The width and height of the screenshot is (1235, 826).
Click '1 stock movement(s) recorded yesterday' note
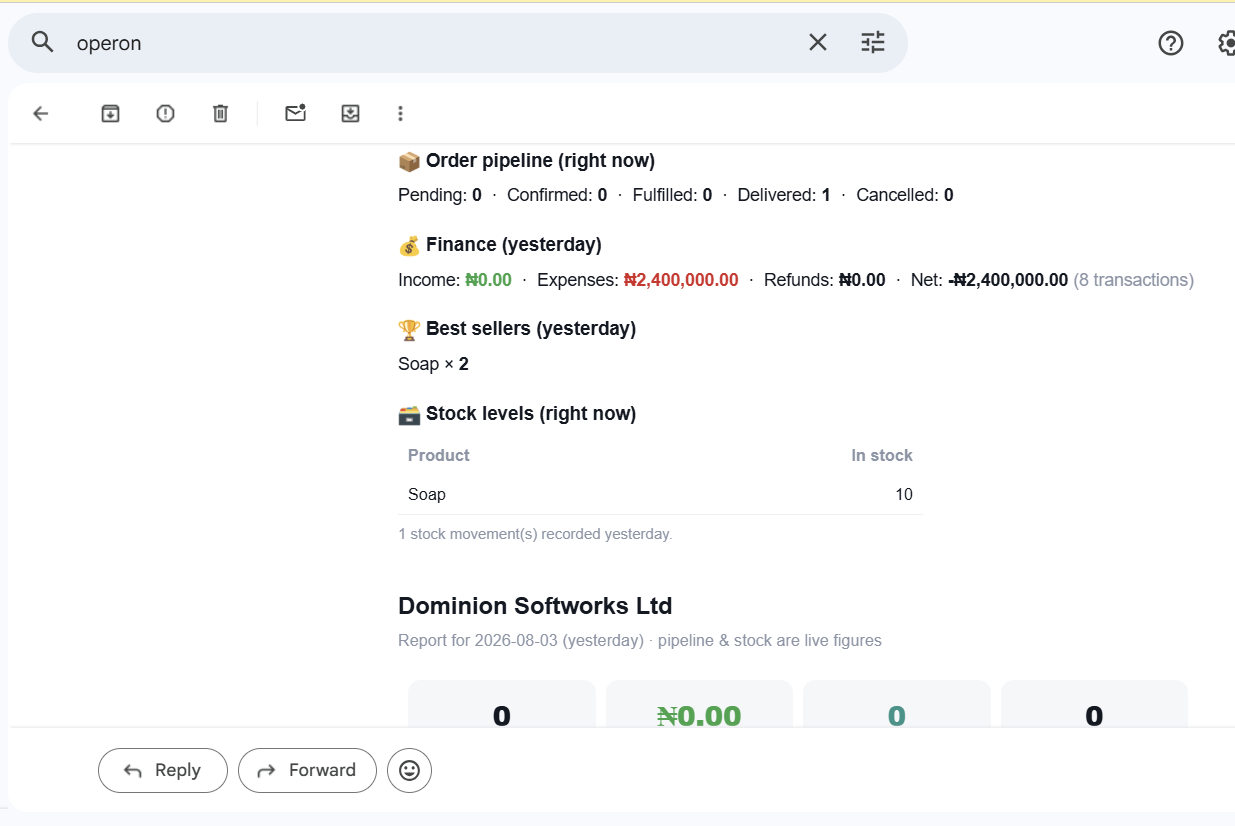tap(535, 534)
